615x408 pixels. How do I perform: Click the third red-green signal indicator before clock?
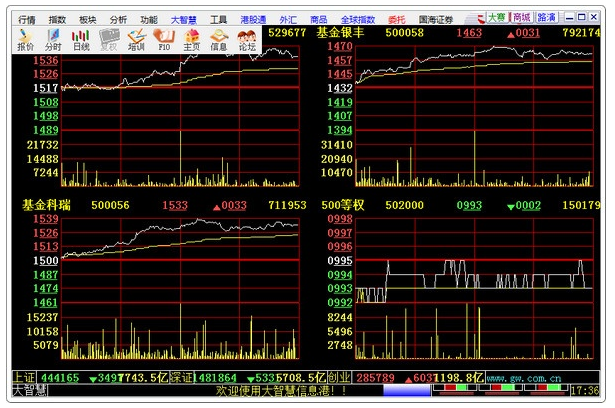548,388
